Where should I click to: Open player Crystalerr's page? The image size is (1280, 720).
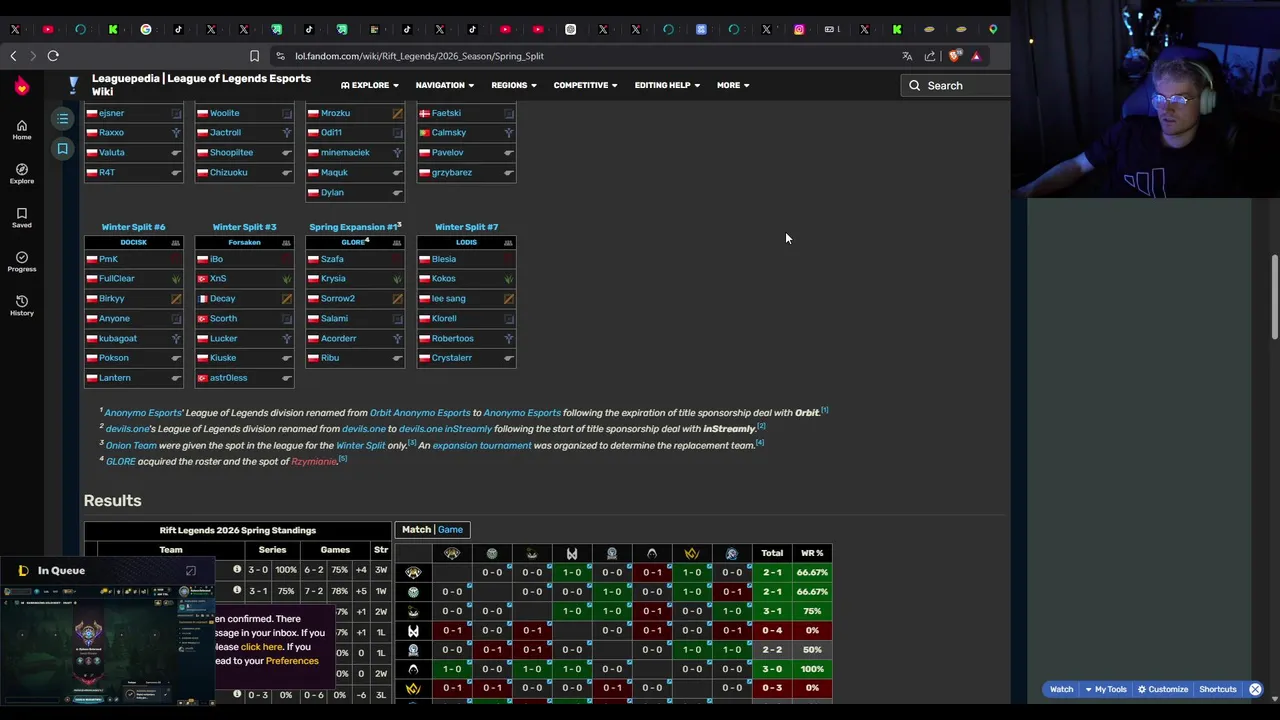451,358
